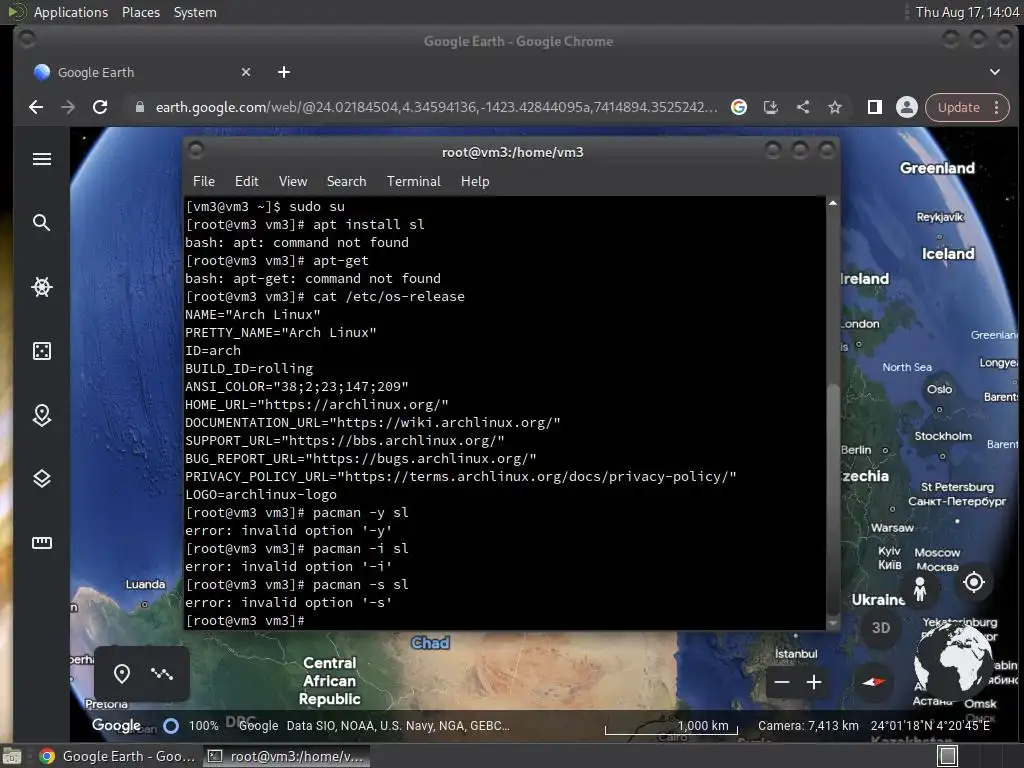Click the terminal window menu button

click(x=196, y=151)
